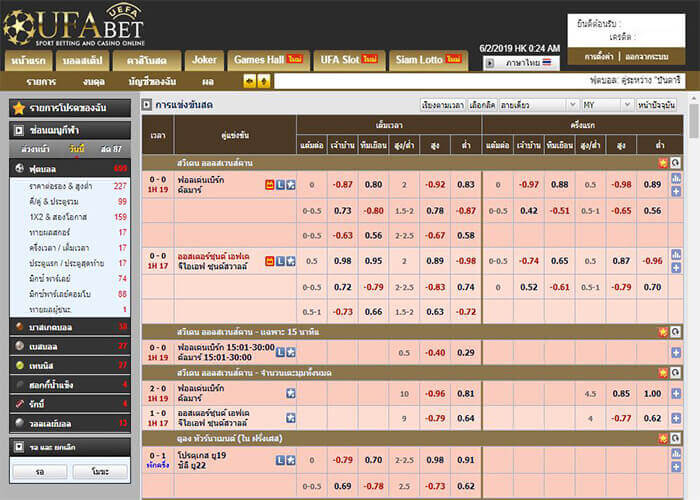Click the refresh icon on the 15-minute league header
The height and width of the screenshot is (500, 700).
pyautogui.click(x=675, y=332)
